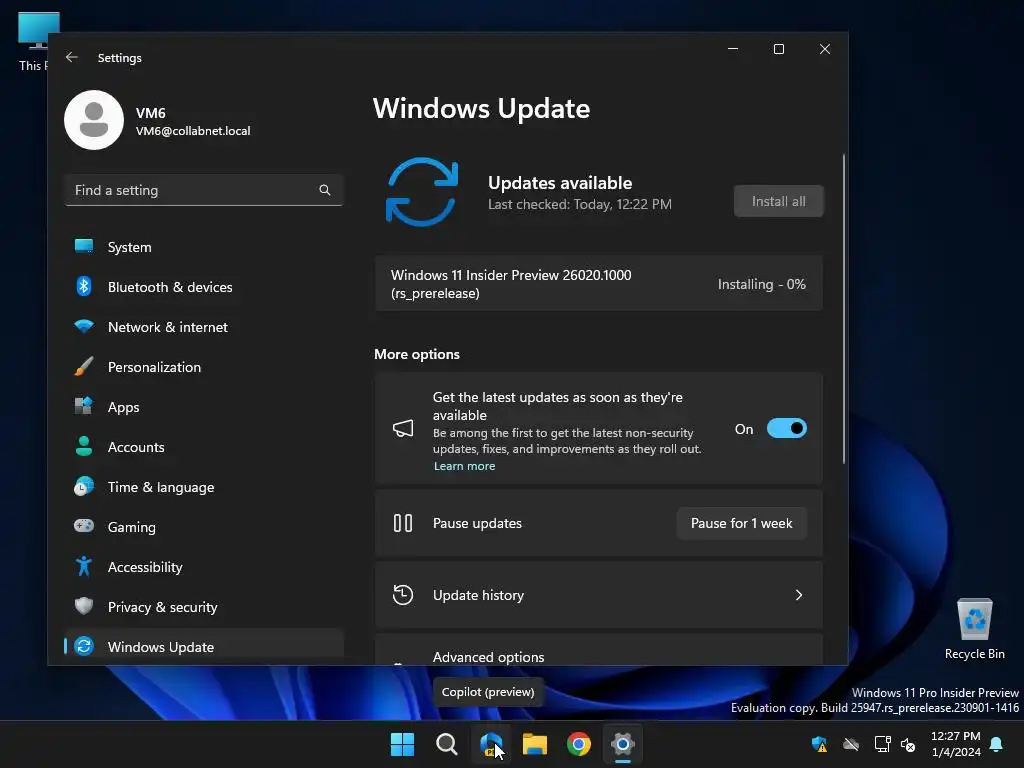Open Privacy & security
Viewport: 1024px width, 768px height.
(204, 607)
